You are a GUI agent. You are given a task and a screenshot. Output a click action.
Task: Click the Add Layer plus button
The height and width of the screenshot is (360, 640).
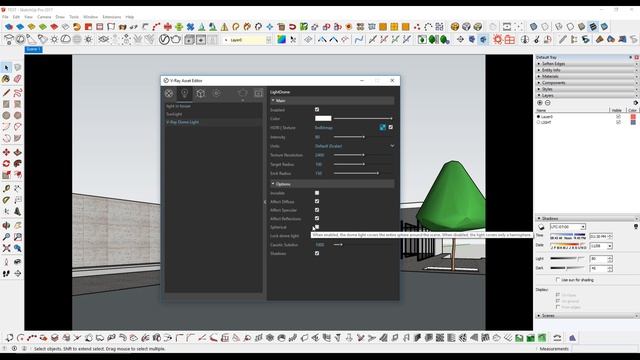(540, 103)
